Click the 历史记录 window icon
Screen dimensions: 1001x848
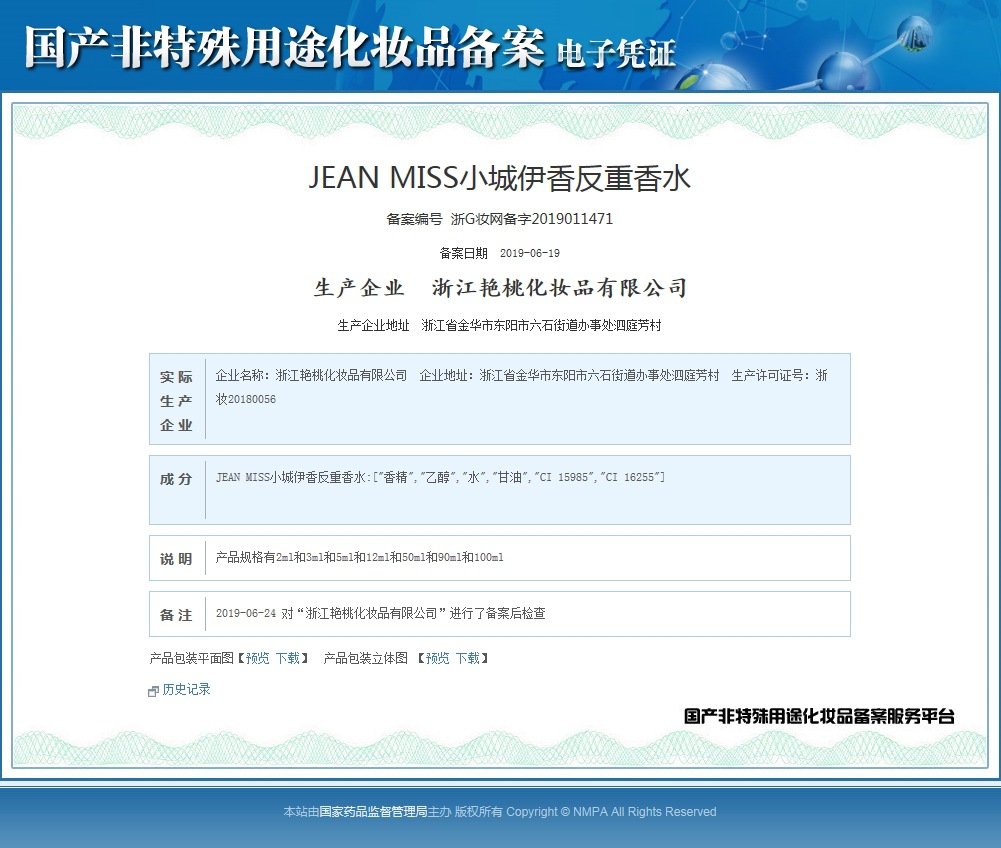coord(153,691)
